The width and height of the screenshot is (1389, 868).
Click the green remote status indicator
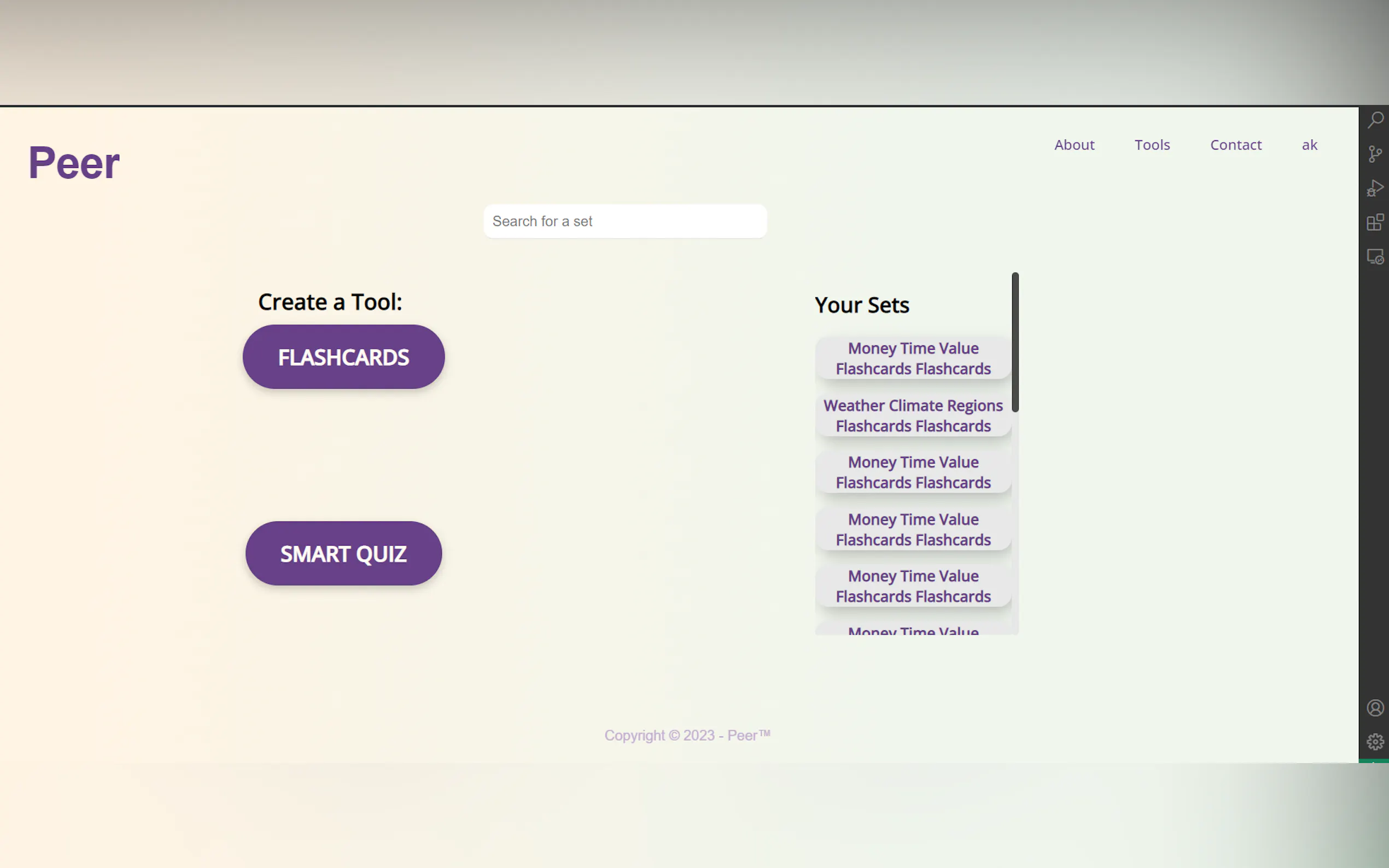pos(1373,761)
